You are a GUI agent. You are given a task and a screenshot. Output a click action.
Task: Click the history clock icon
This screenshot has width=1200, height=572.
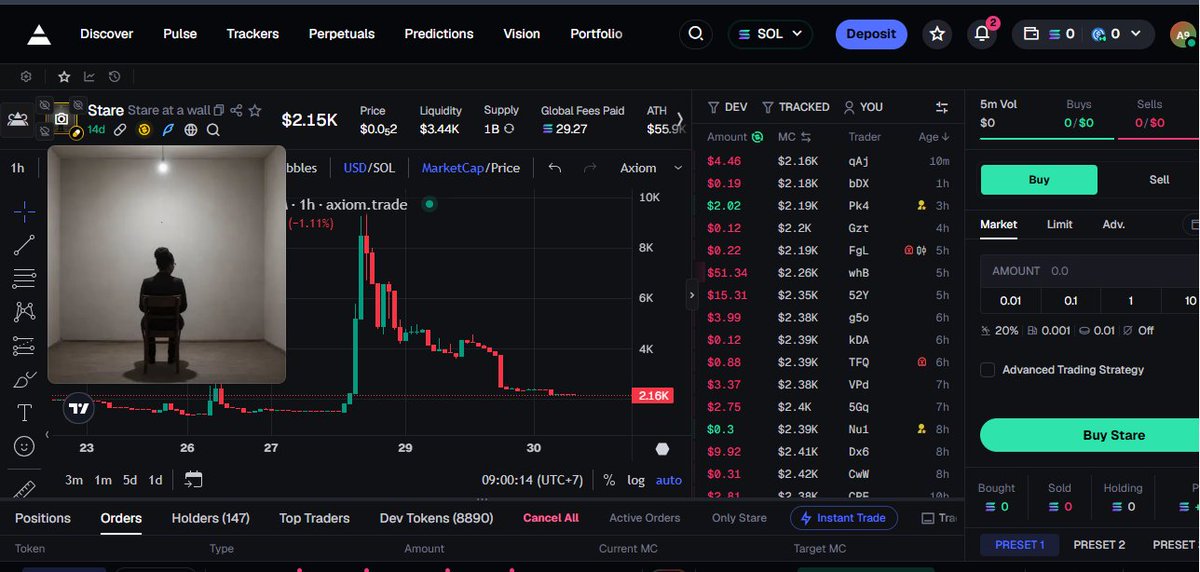click(114, 76)
